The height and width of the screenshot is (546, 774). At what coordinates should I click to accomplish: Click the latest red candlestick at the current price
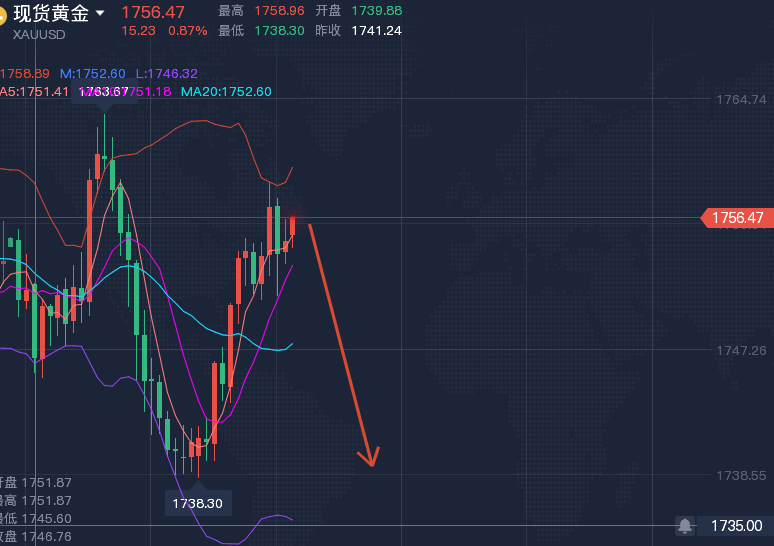(x=293, y=226)
